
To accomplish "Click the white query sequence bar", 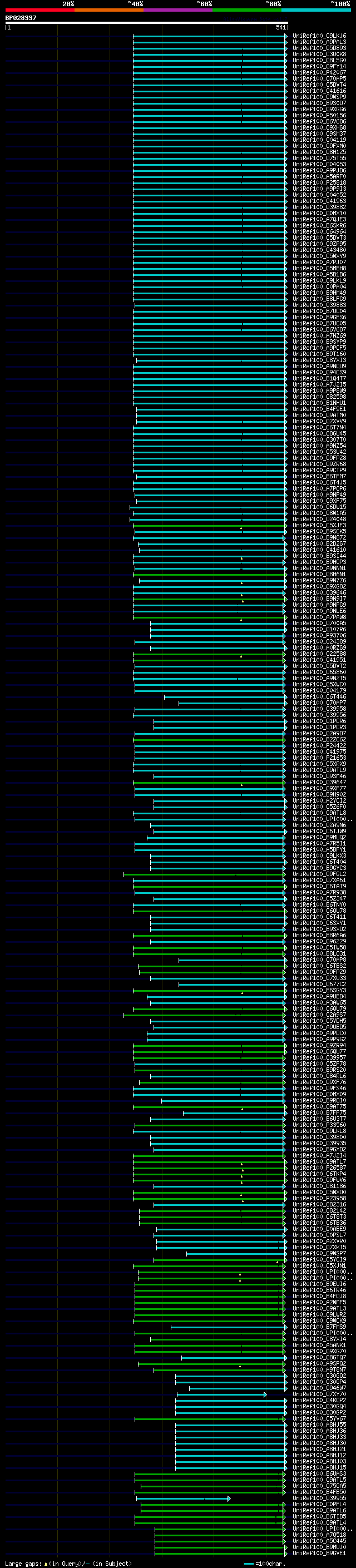I will pos(147,23).
